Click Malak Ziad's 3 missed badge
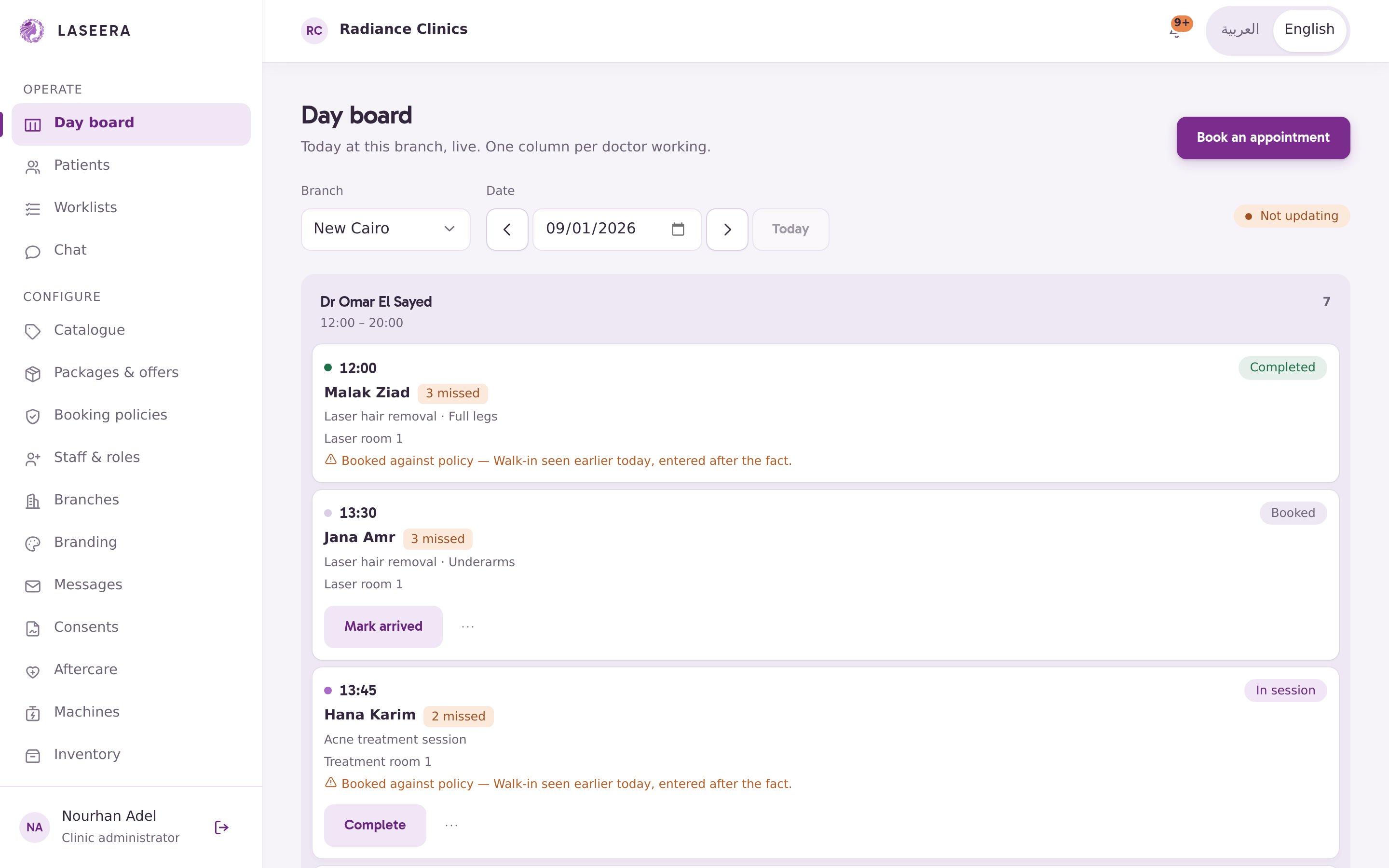Viewport: 1389px width, 868px height. [452, 394]
